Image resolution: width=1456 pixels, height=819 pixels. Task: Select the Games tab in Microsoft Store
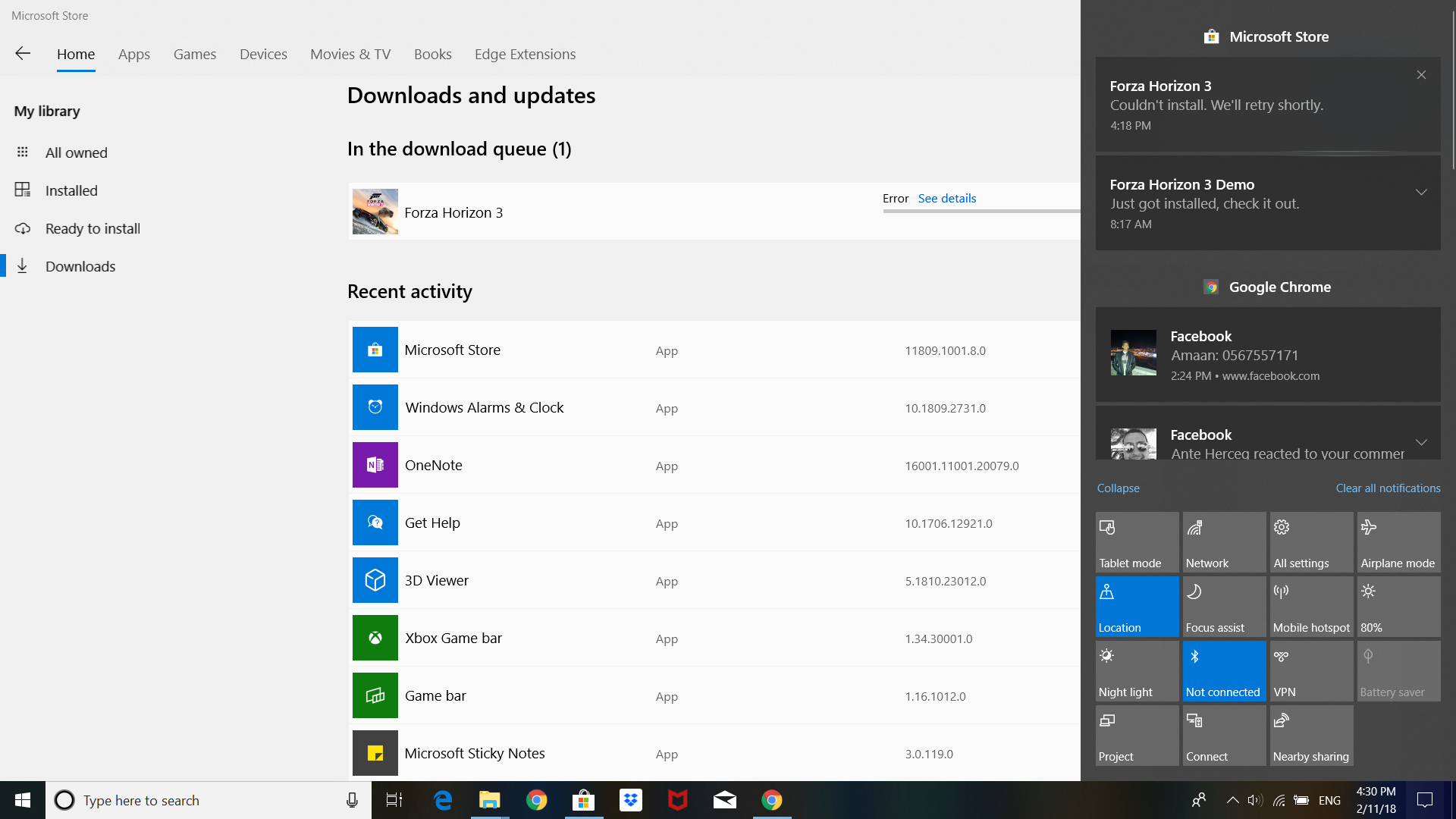tap(195, 54)
